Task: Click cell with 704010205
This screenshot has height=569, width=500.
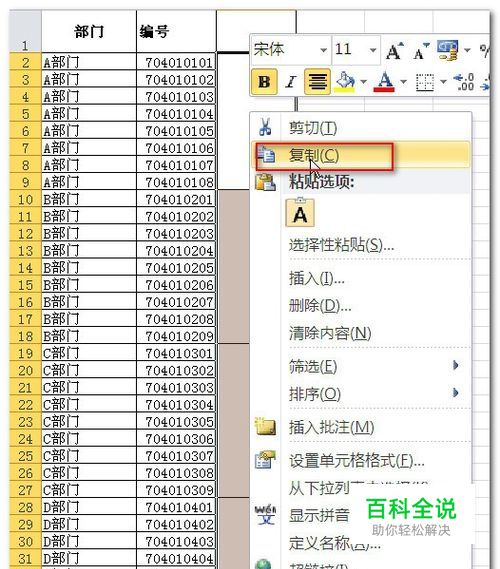Action: coord(176,268)
